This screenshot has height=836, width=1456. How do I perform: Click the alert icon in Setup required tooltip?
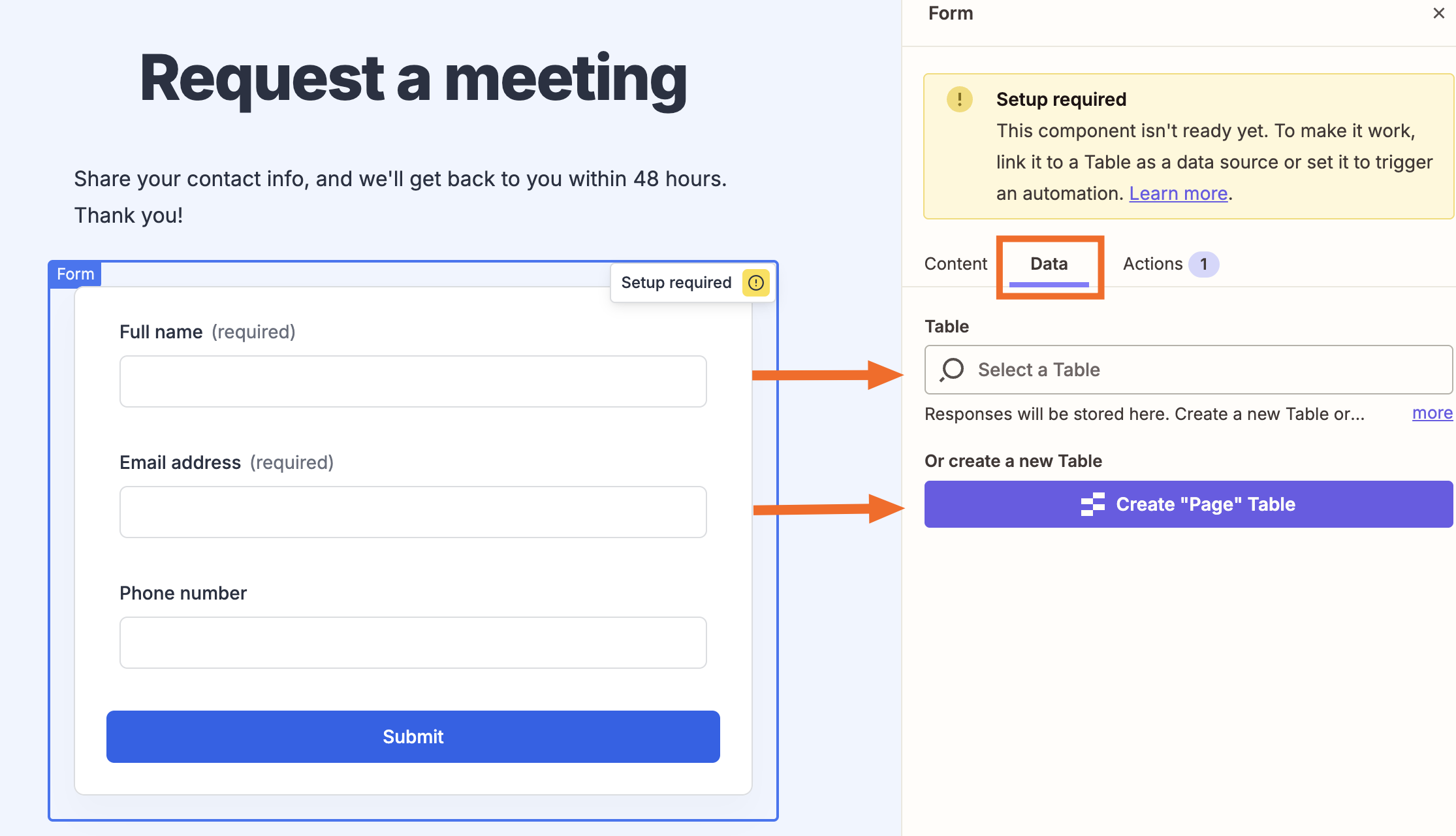755,283
